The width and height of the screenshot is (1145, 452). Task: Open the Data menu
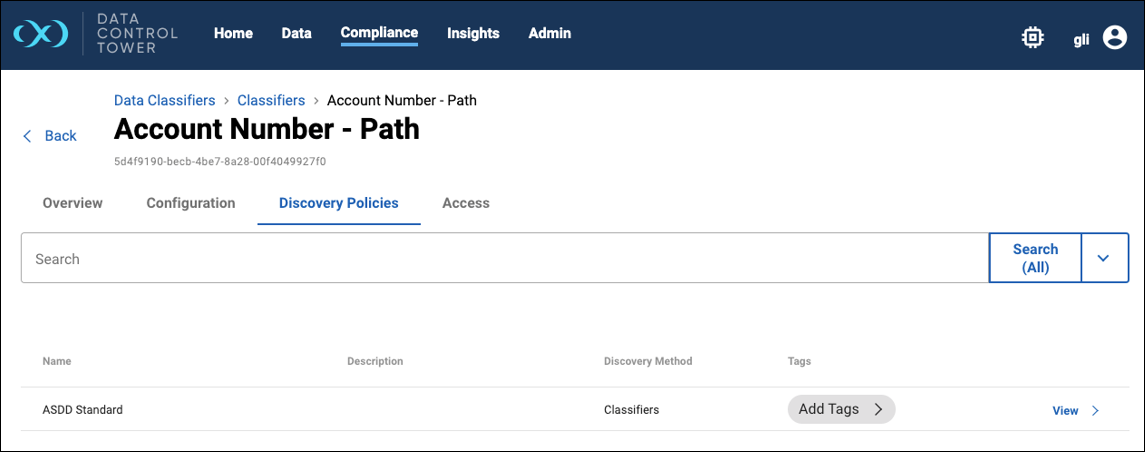click(x=296, y=33)
